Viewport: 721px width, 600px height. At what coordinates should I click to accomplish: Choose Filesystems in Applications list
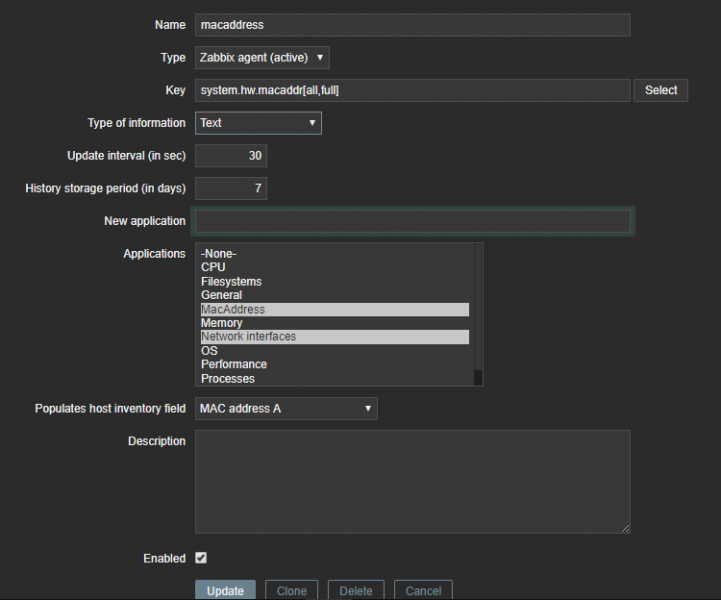point(231,282)
